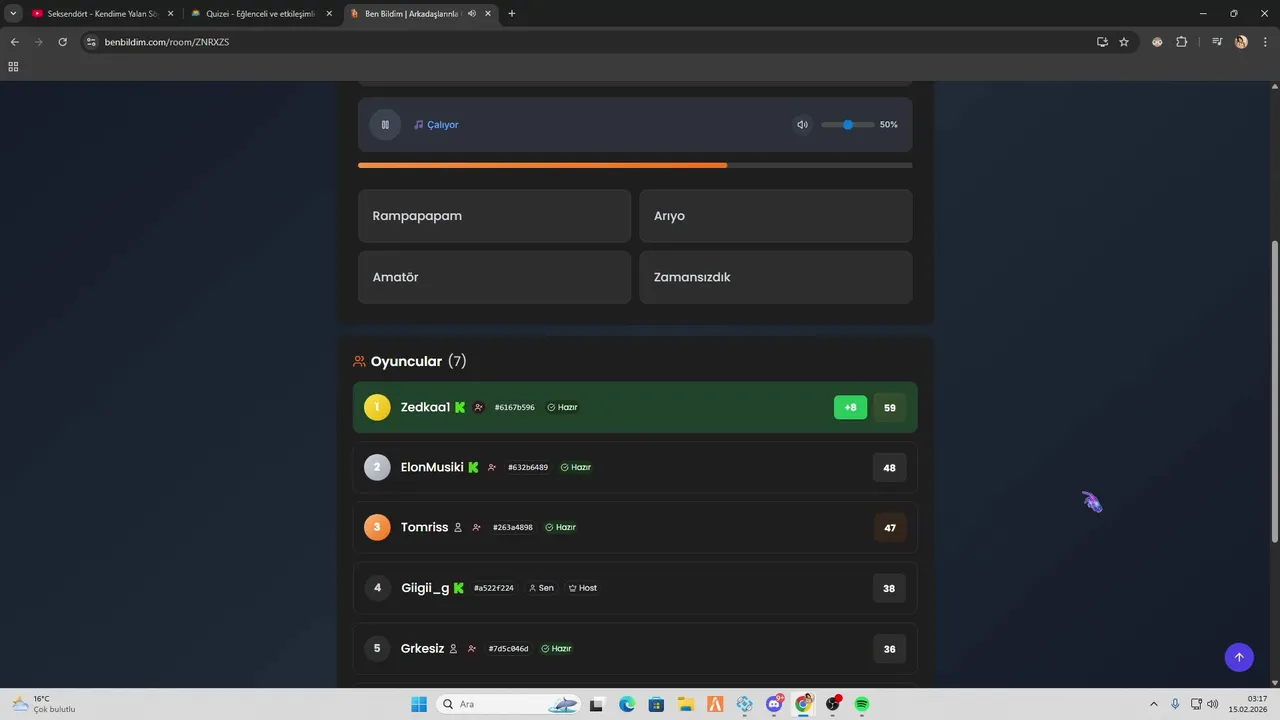Click the install app icon in address bar
This screenshot has height=720, width=1280.
tap(1102, 42)
